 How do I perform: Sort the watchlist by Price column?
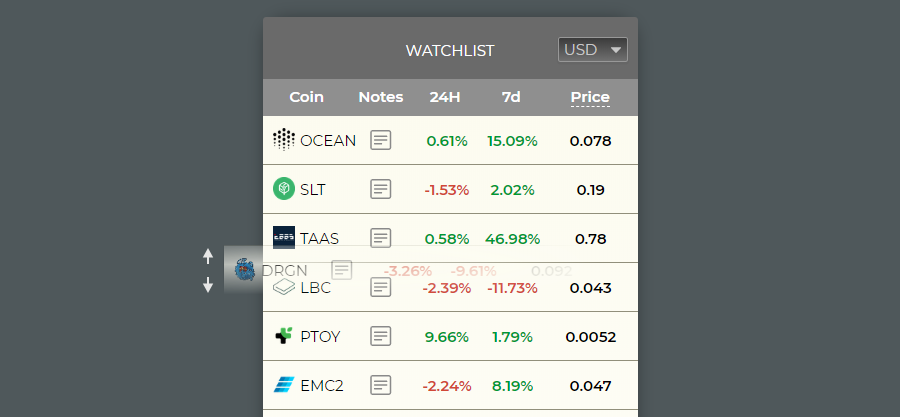click(x=590, y=98)
